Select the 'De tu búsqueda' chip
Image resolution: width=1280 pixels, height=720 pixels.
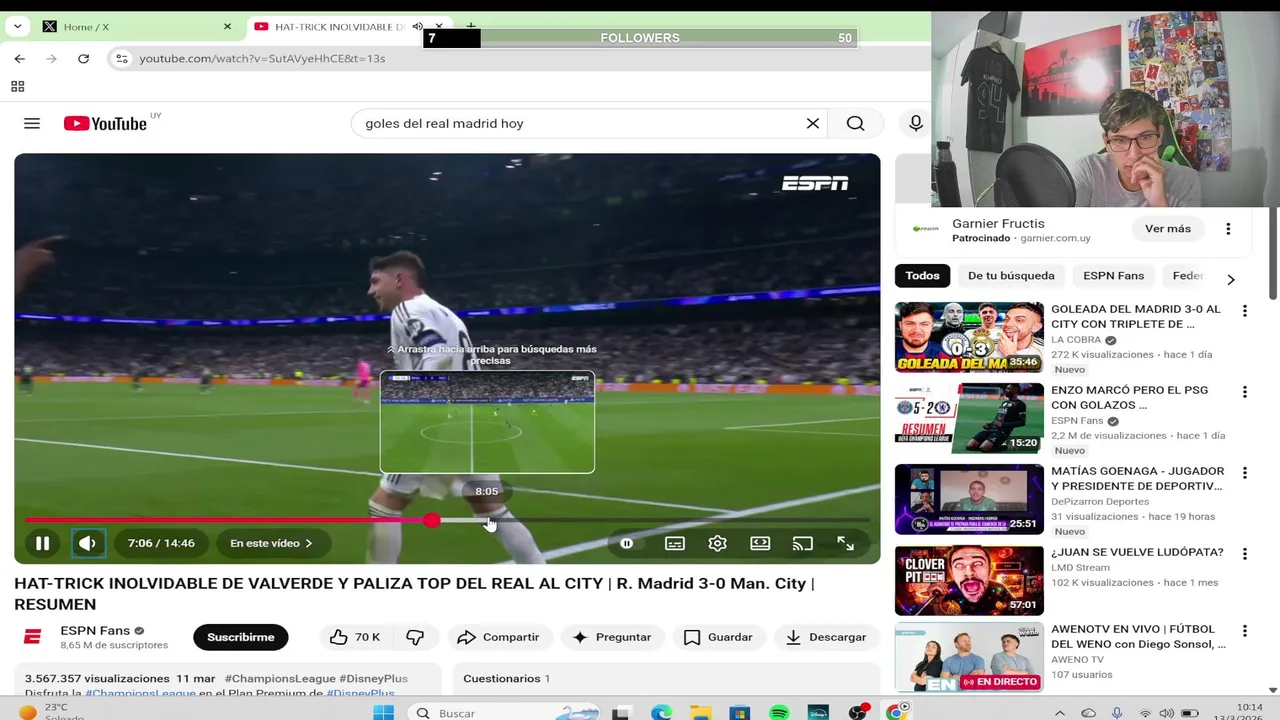click(x=1011, y=275)
